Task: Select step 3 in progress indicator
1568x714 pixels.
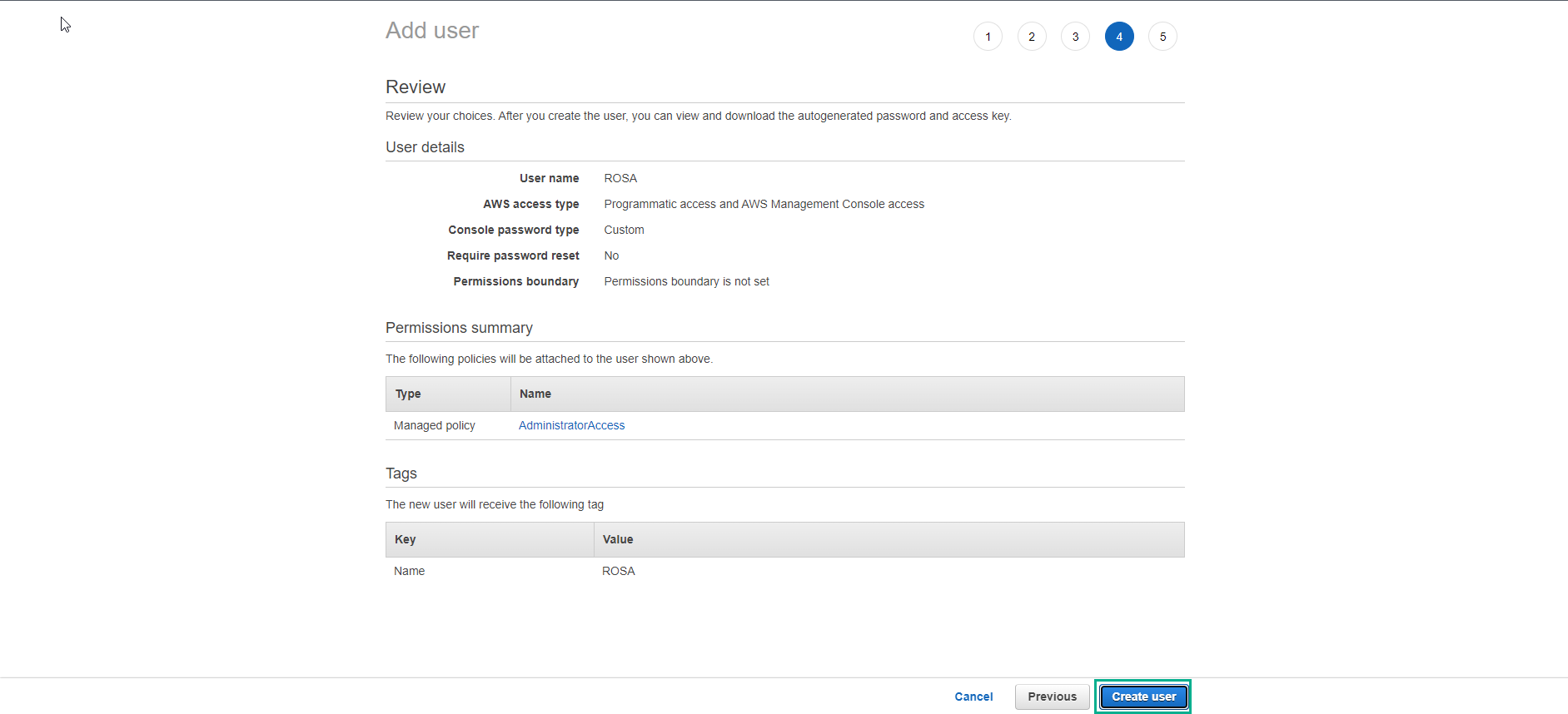Action: pos(1075,37)
